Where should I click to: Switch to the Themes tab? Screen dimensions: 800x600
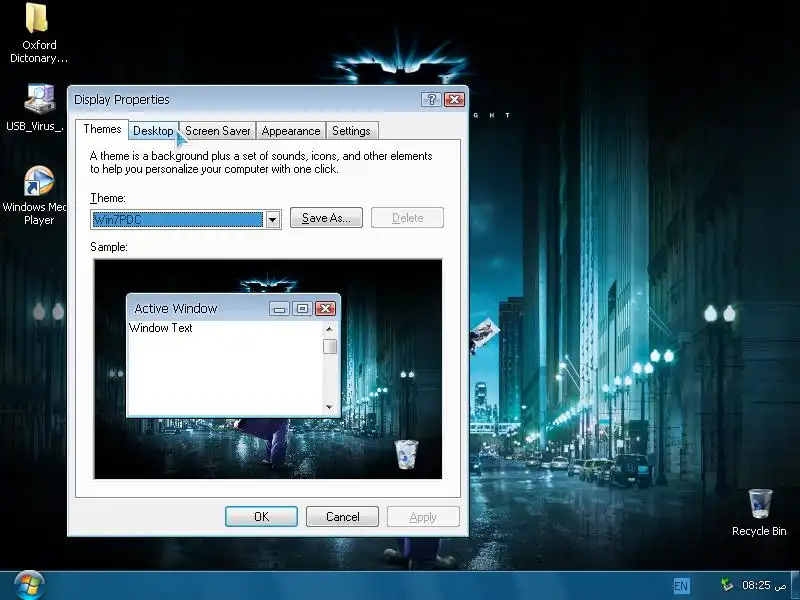(102, 129)
